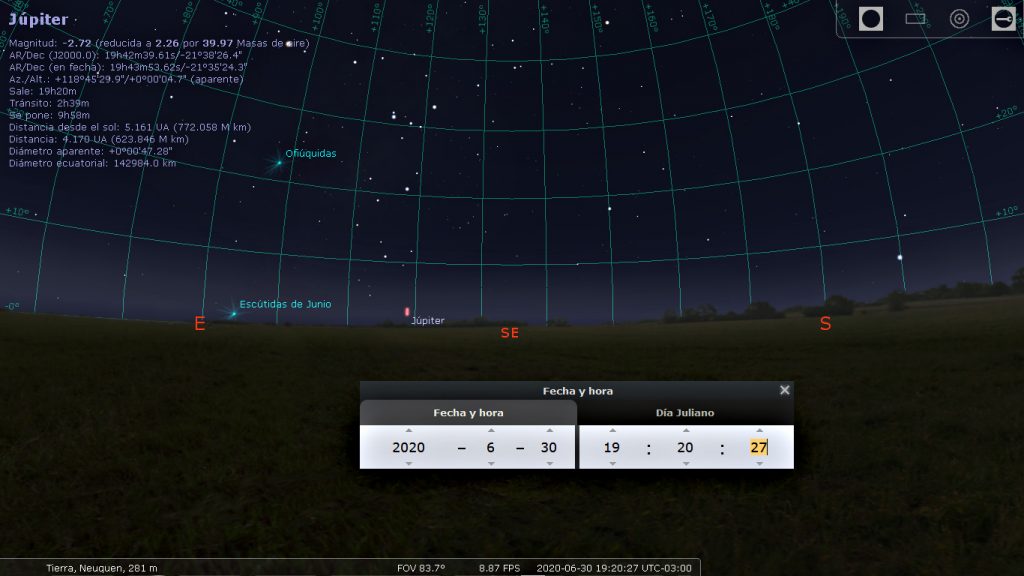Decrease the month 6 with down arrow

pyautogui.click(x=491, y=464)
